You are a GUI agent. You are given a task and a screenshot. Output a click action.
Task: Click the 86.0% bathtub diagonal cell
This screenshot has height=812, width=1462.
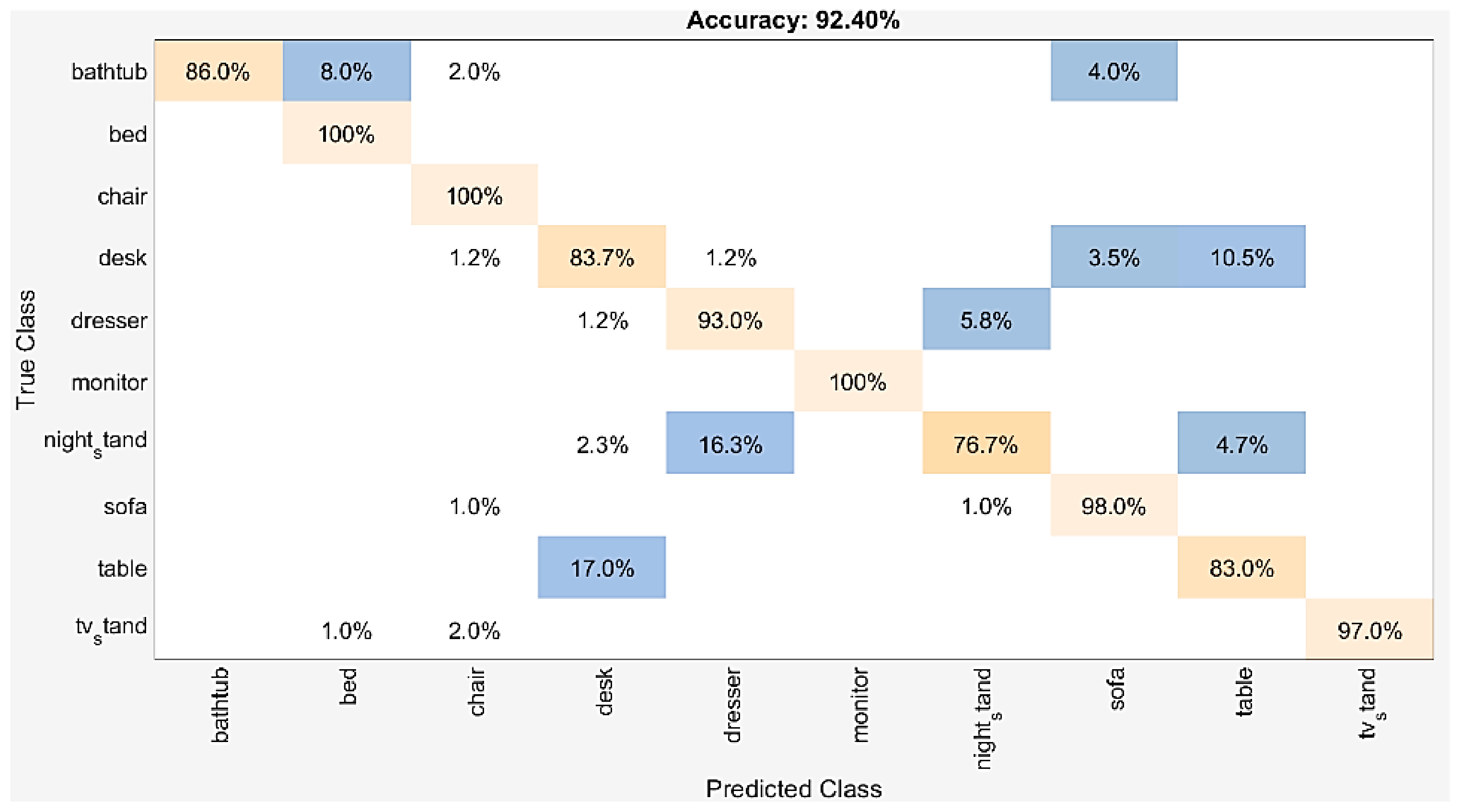pos(218,71)
